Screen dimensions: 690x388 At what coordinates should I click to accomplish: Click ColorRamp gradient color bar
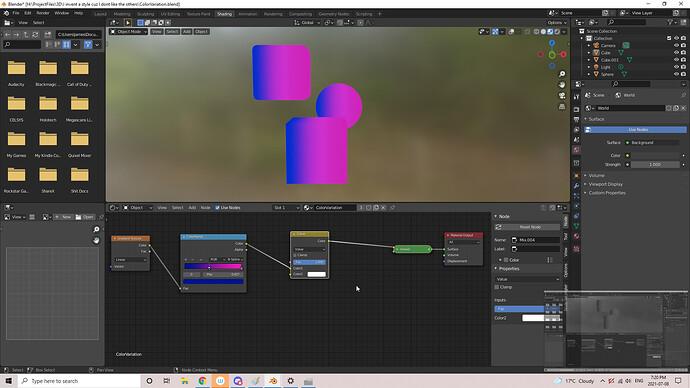click(213, 267)
